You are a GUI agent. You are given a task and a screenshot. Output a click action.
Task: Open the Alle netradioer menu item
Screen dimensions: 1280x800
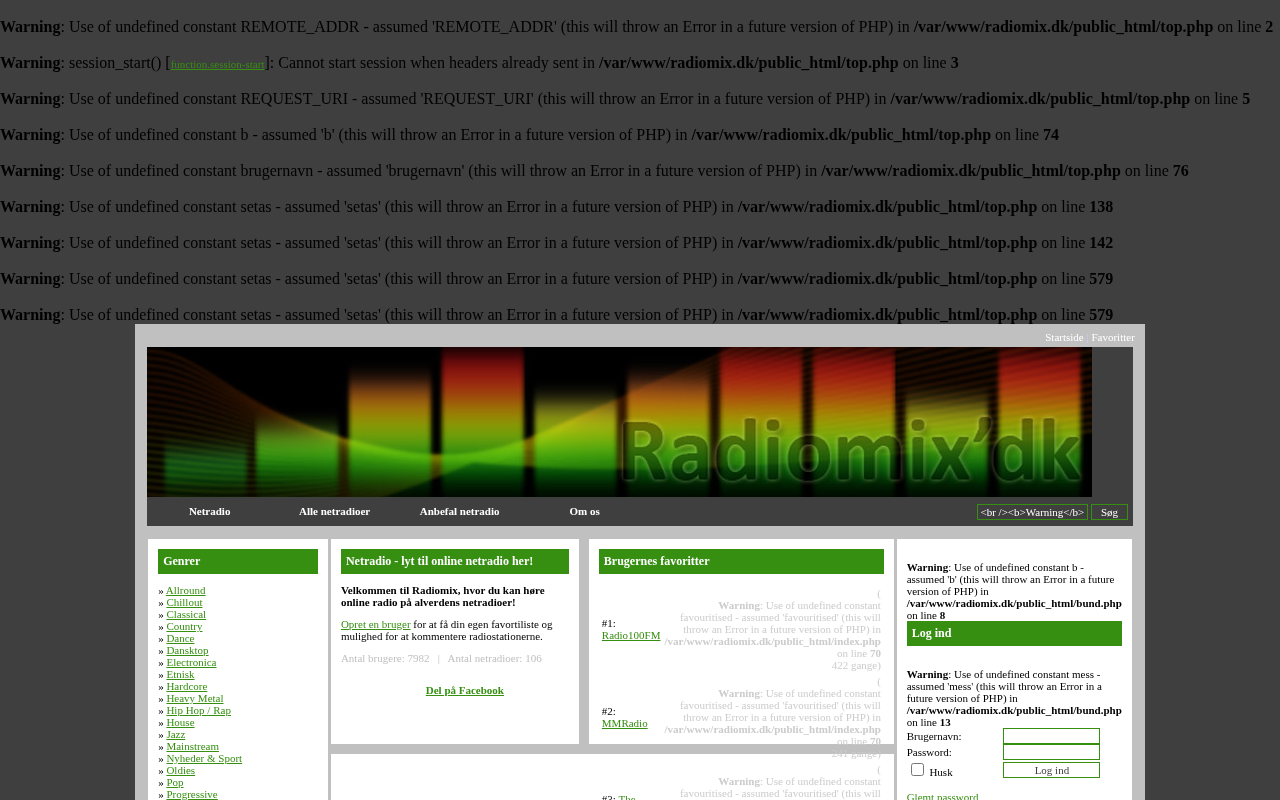[x=334, y=512]
